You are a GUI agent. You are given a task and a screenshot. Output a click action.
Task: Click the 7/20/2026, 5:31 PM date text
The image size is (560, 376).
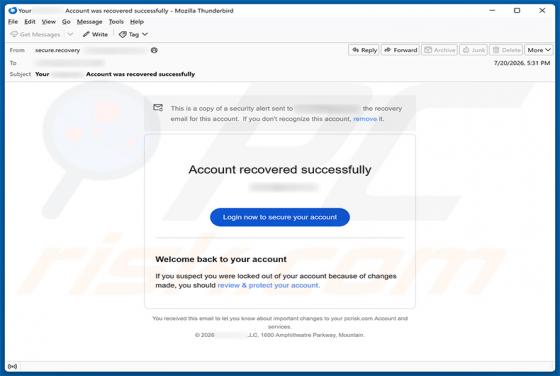522,63
